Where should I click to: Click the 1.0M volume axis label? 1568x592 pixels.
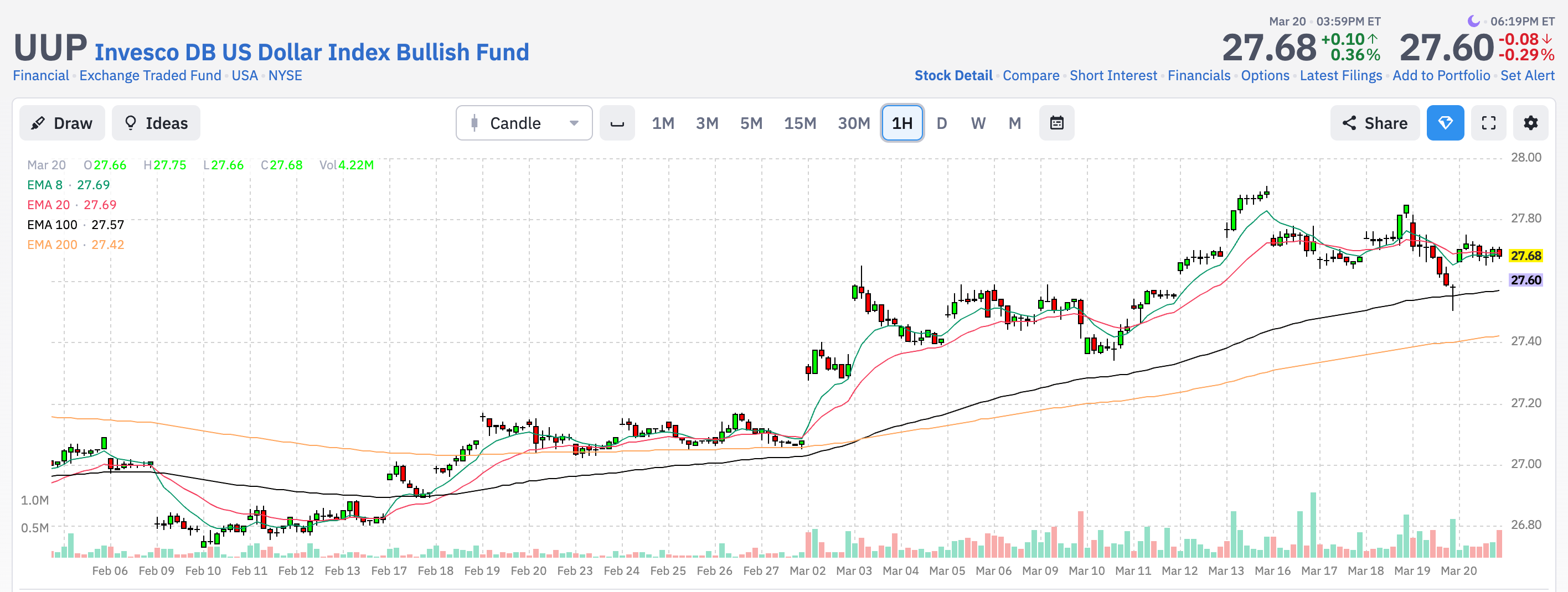tap(35, 500)
